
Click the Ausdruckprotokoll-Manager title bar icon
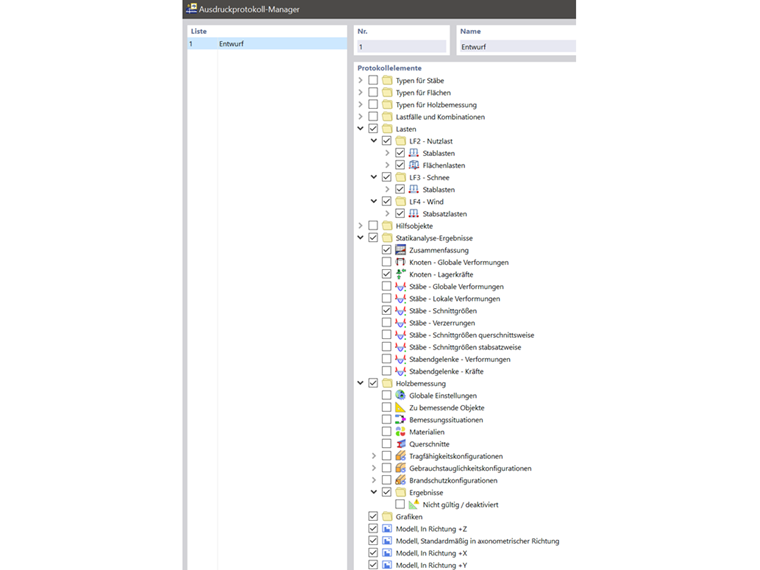tap(191, 8)
